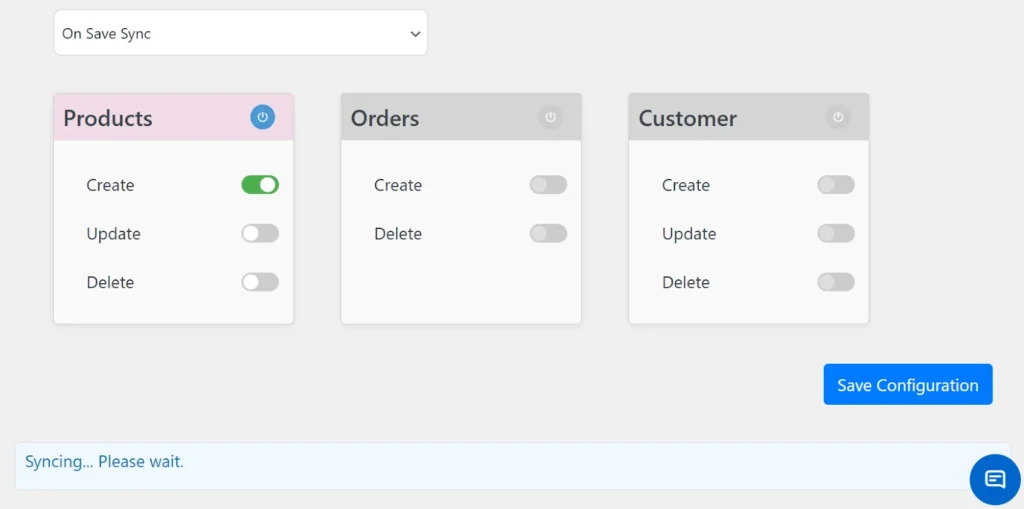Turn on Orders Delete toggle

point(548,233)
